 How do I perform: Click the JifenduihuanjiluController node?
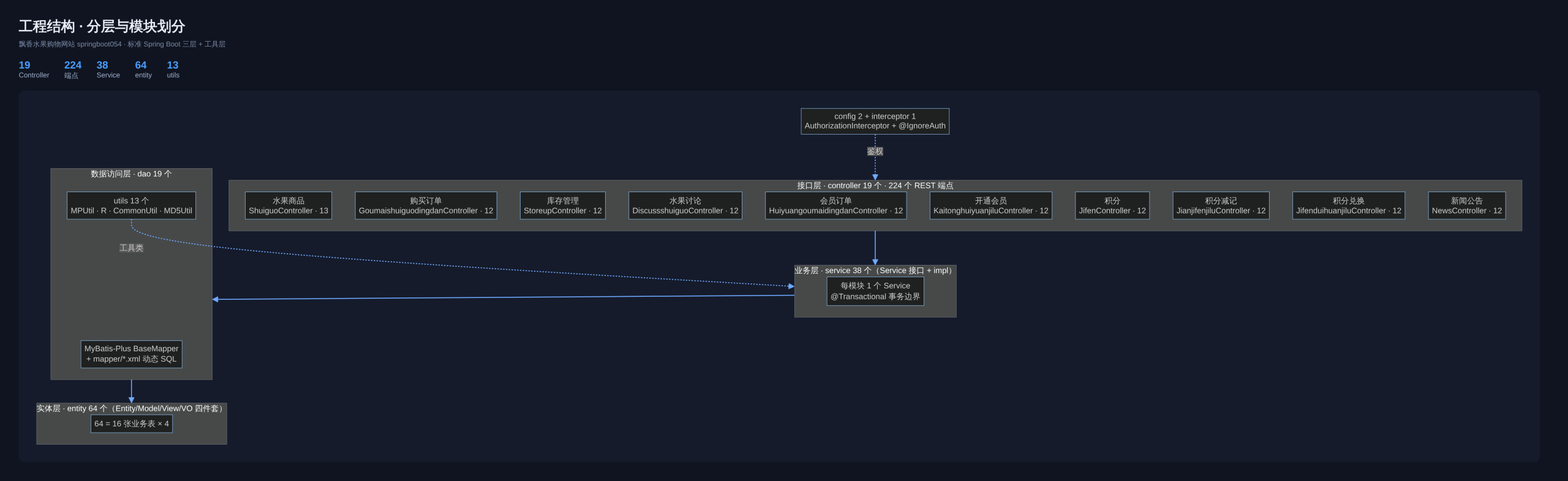tap(1349, 206)
